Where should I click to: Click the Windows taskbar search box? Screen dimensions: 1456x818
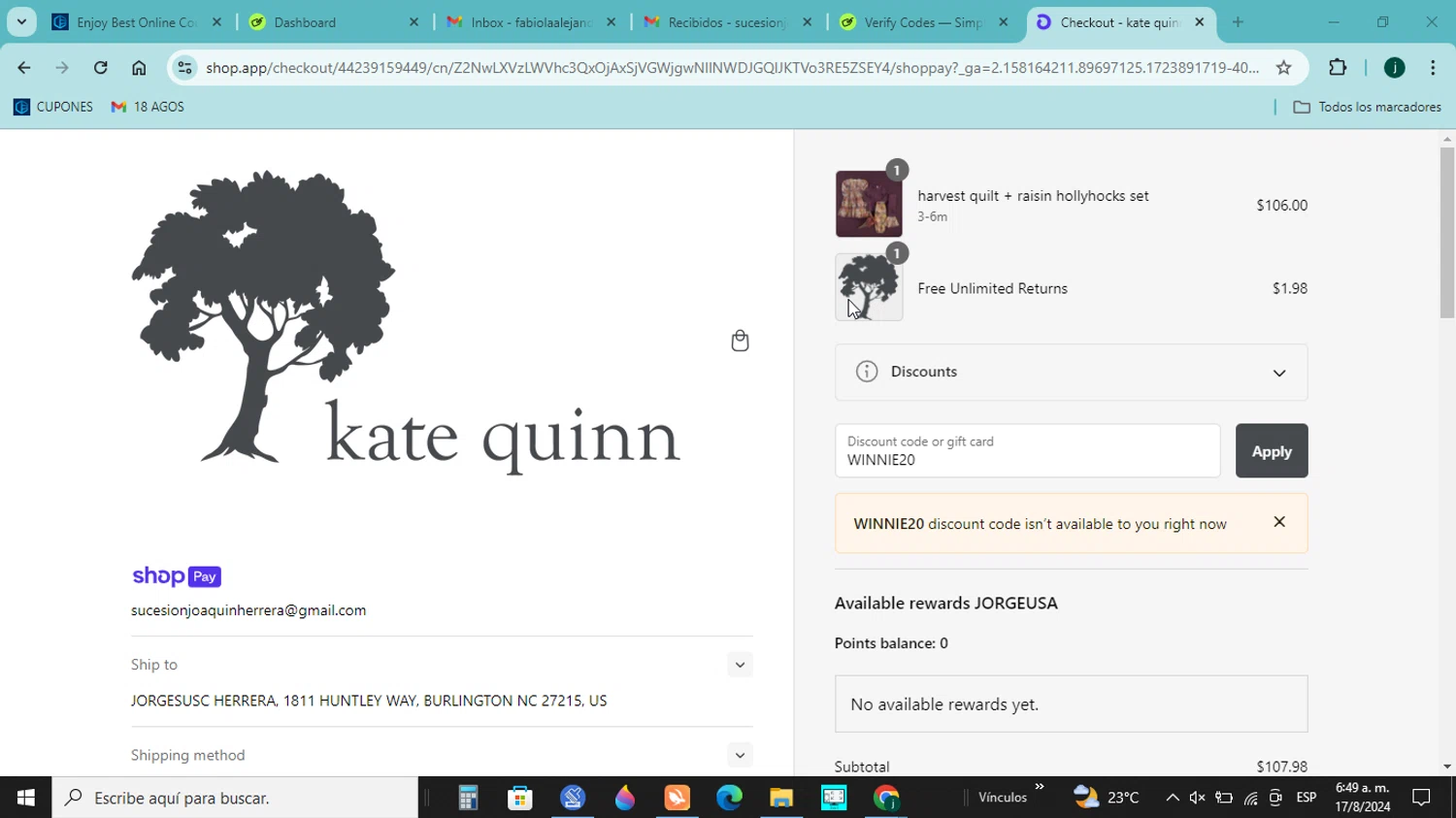(x=235, y=798)
